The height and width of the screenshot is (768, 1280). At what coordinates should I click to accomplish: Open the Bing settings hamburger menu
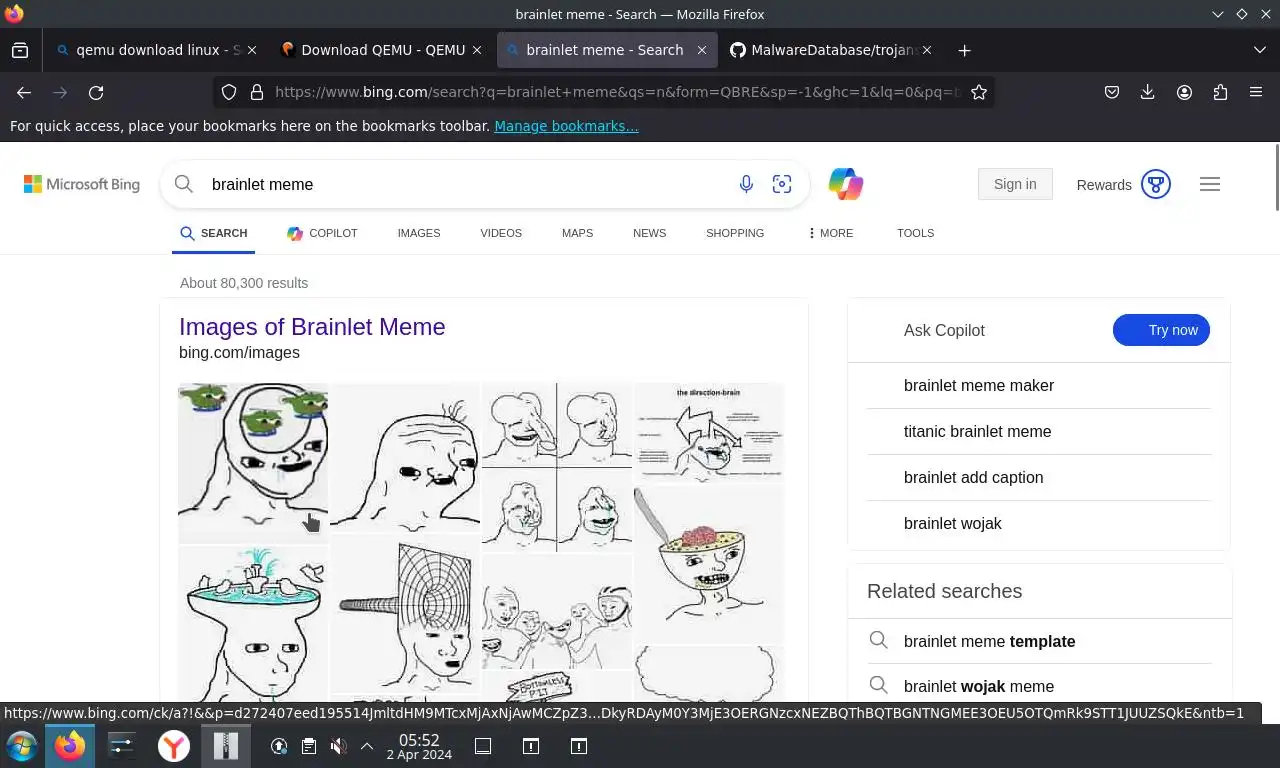(1210, 184)
